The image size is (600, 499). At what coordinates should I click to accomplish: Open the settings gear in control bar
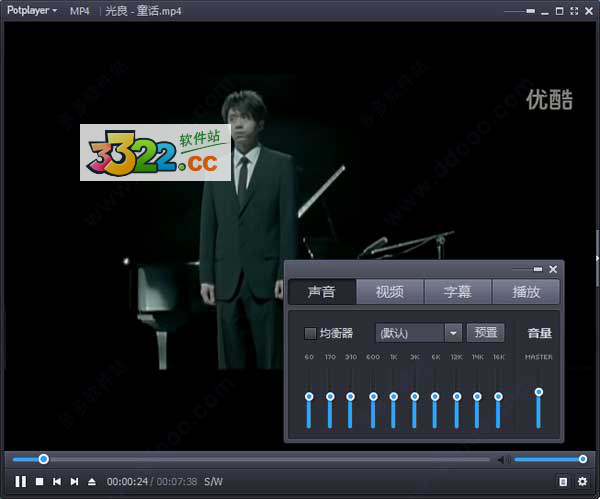click(582, 481)
